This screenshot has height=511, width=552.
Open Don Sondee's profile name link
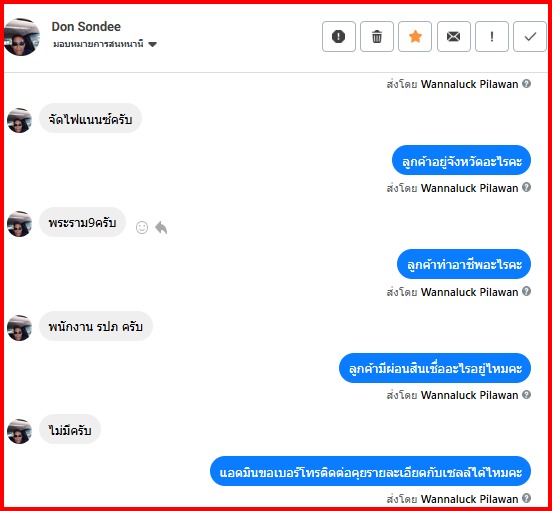click(x=86, y=27)
